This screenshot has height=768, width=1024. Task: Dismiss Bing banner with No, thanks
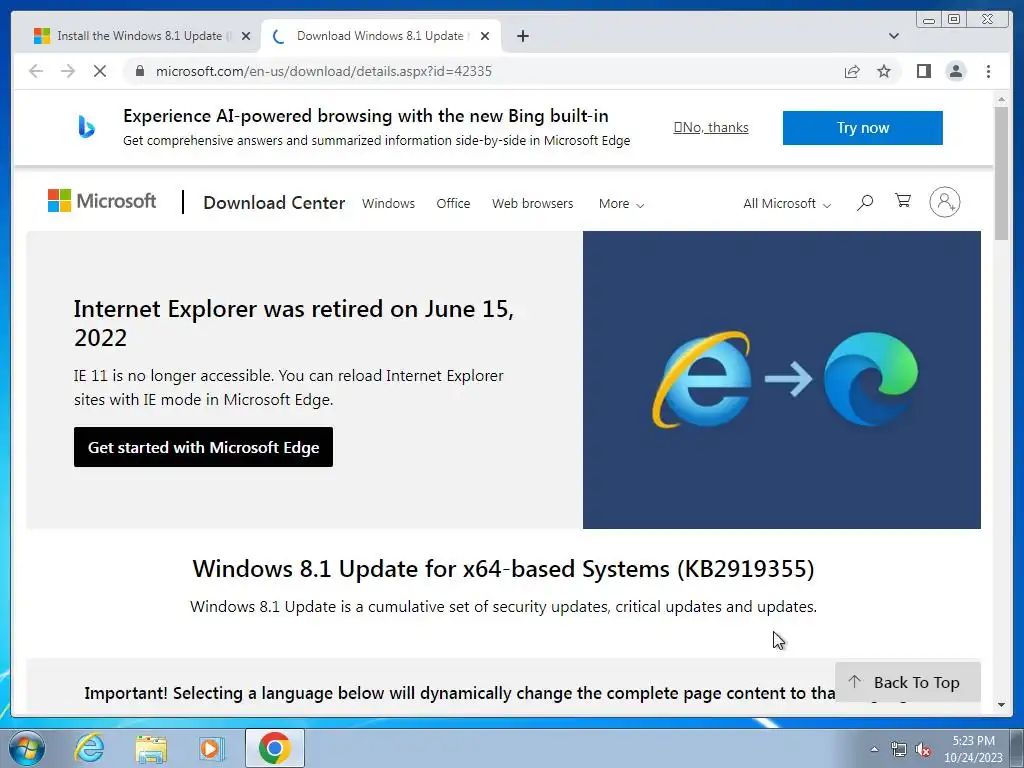711,127
